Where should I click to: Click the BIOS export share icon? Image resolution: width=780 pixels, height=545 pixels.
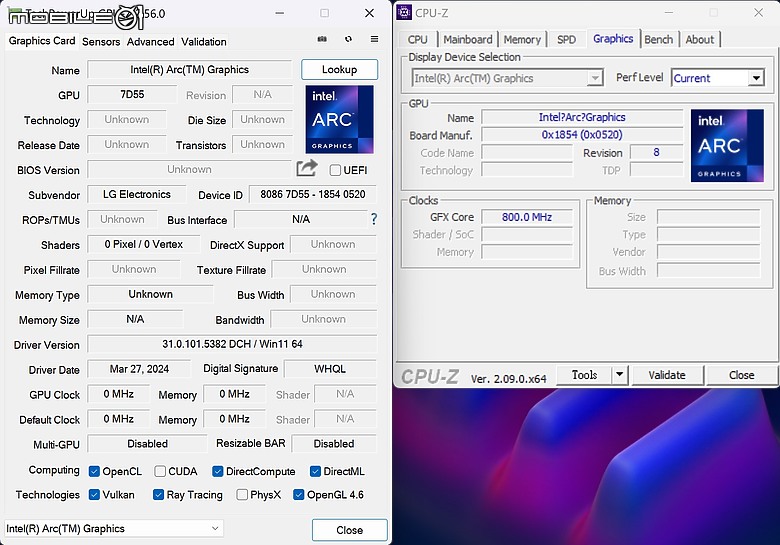pyautogui.click(x=307, y=169)
